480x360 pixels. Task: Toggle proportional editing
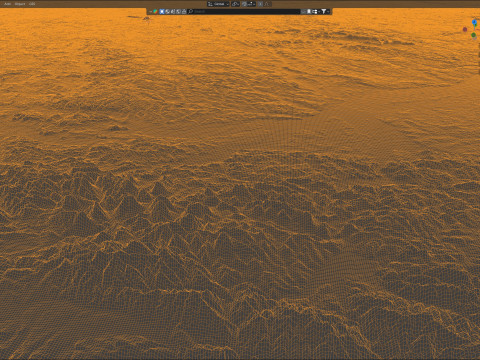[x=260, y=4]
